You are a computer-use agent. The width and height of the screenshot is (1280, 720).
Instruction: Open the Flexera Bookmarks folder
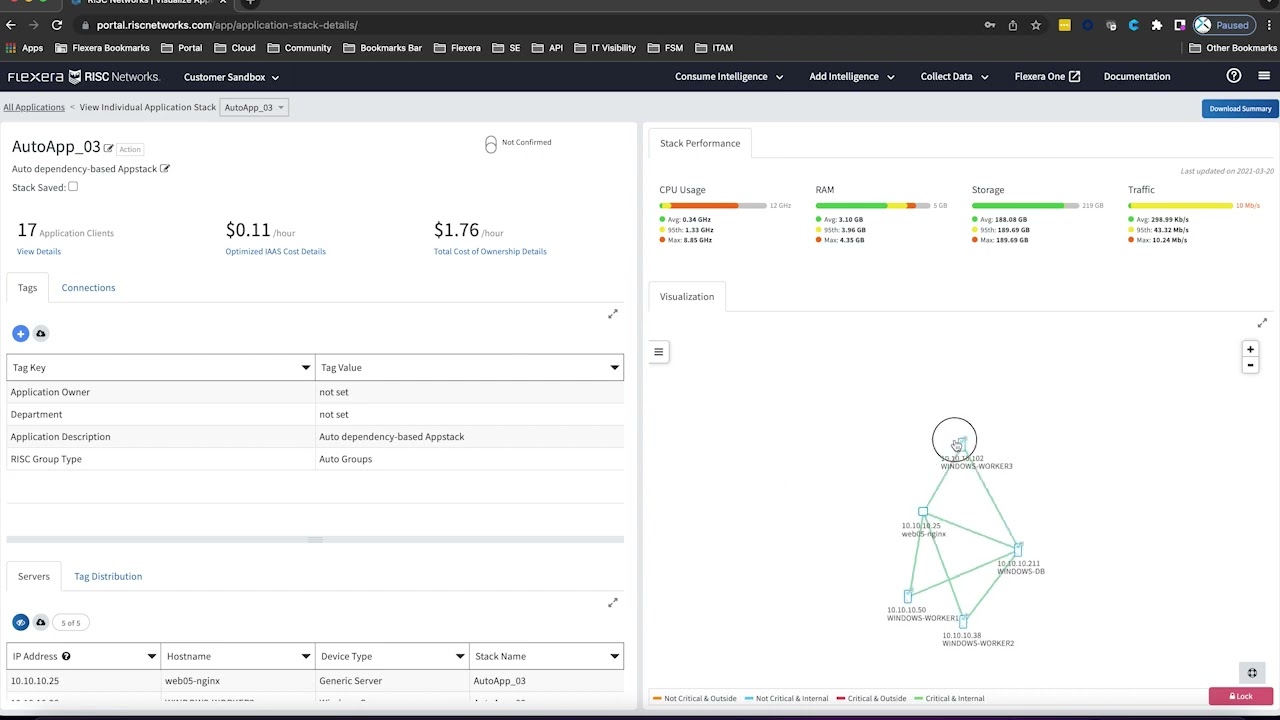102,48
